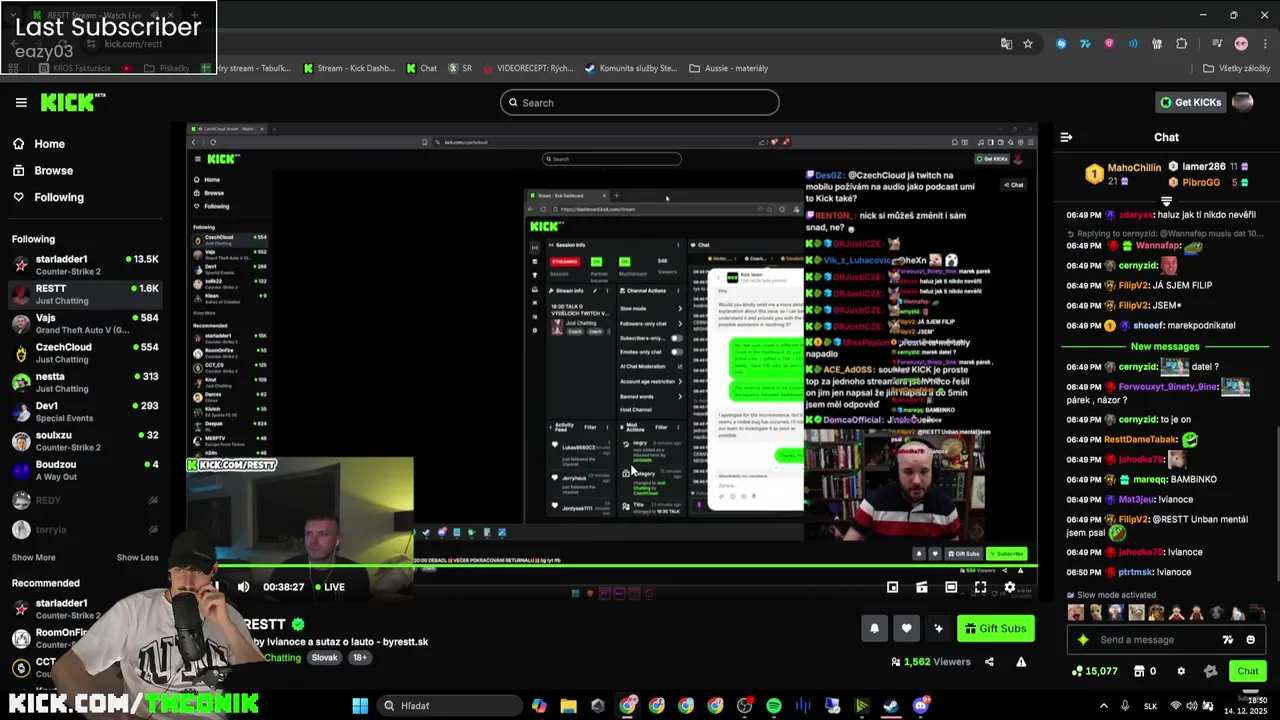Open Boudzou channel in Following list
This screenshot has height=720, width=1280.
click(x=85, y=470)
